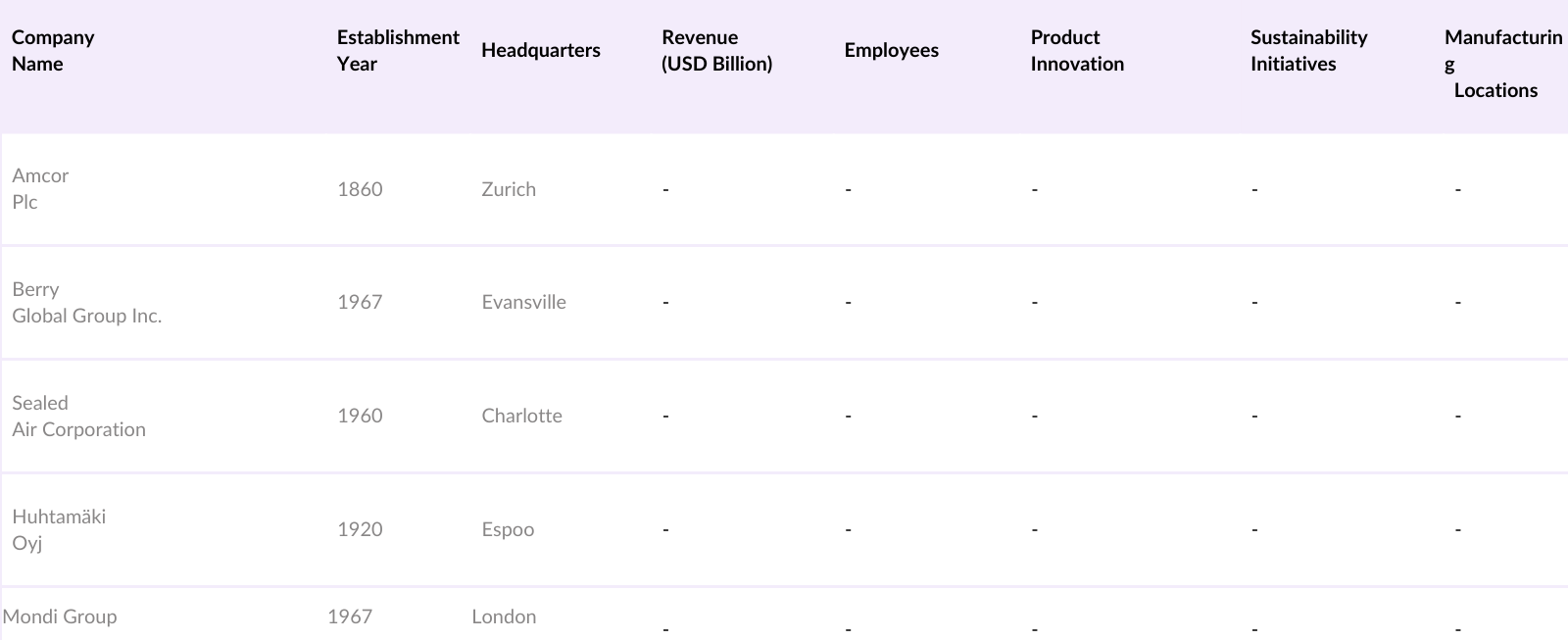Select the Zurich headquarters cell

[x=509, y=189]
